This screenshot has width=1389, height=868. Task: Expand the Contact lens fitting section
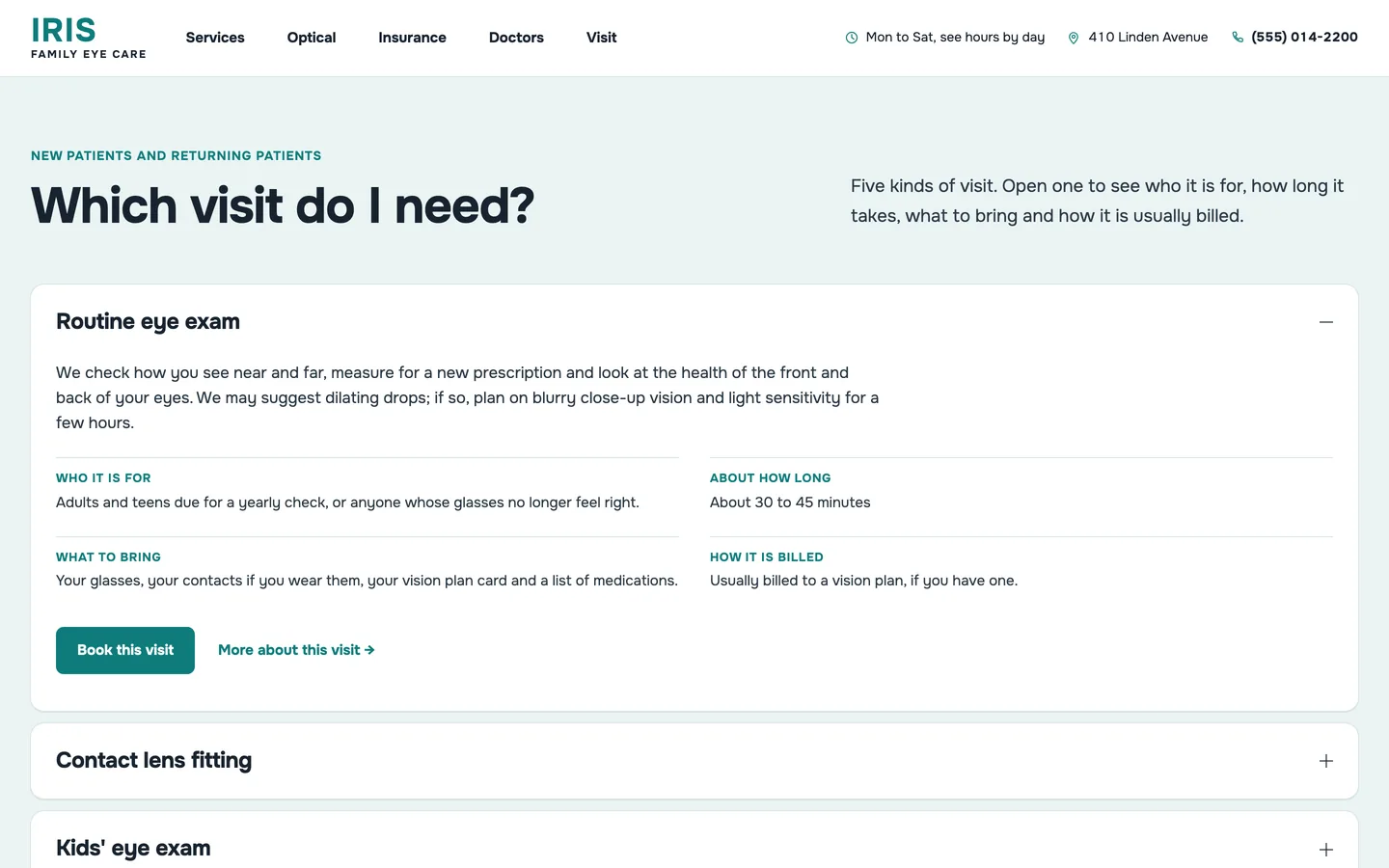click(x=694, y=761)
